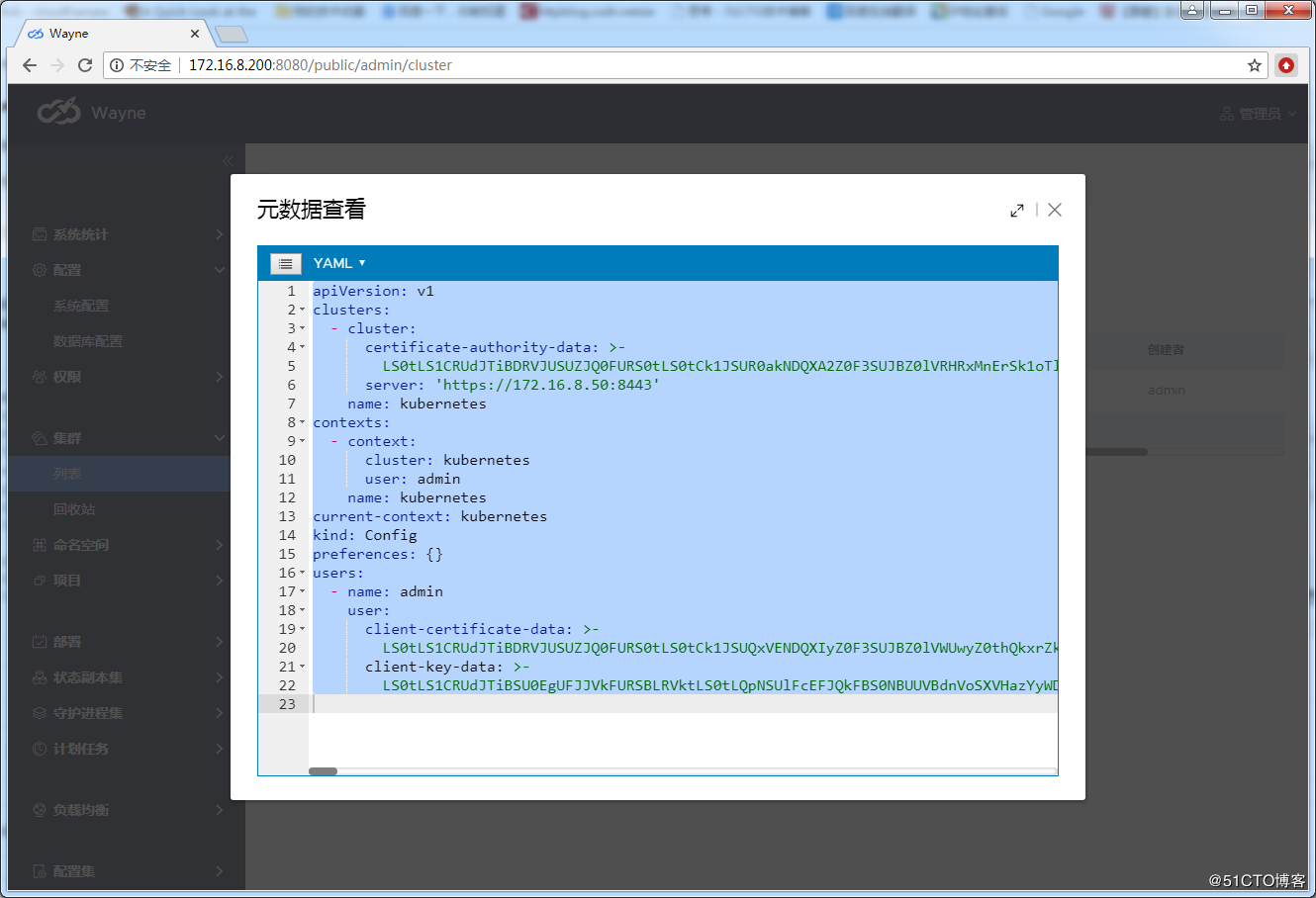Image resolution: width=1316 pixels, height=898 pixels.
Task: Collapse the user name fold arrow on line 17
Action: coord(303,591)
